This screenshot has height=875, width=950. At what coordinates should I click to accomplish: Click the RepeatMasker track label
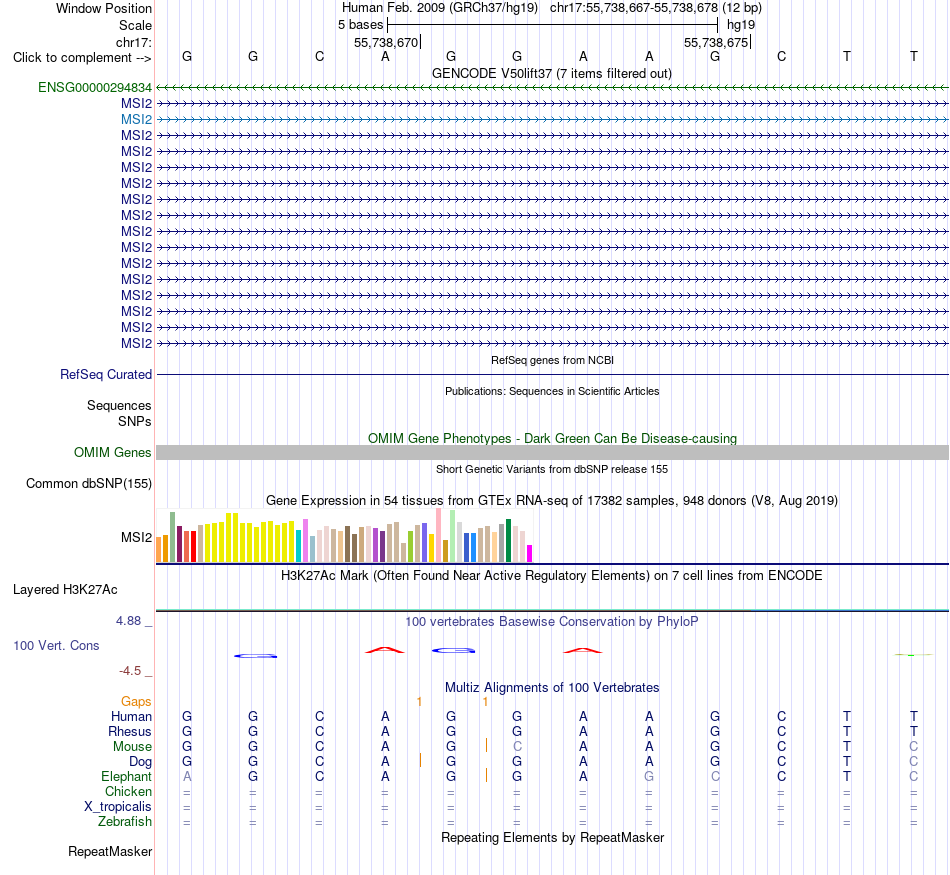click(x=110, y=851)
